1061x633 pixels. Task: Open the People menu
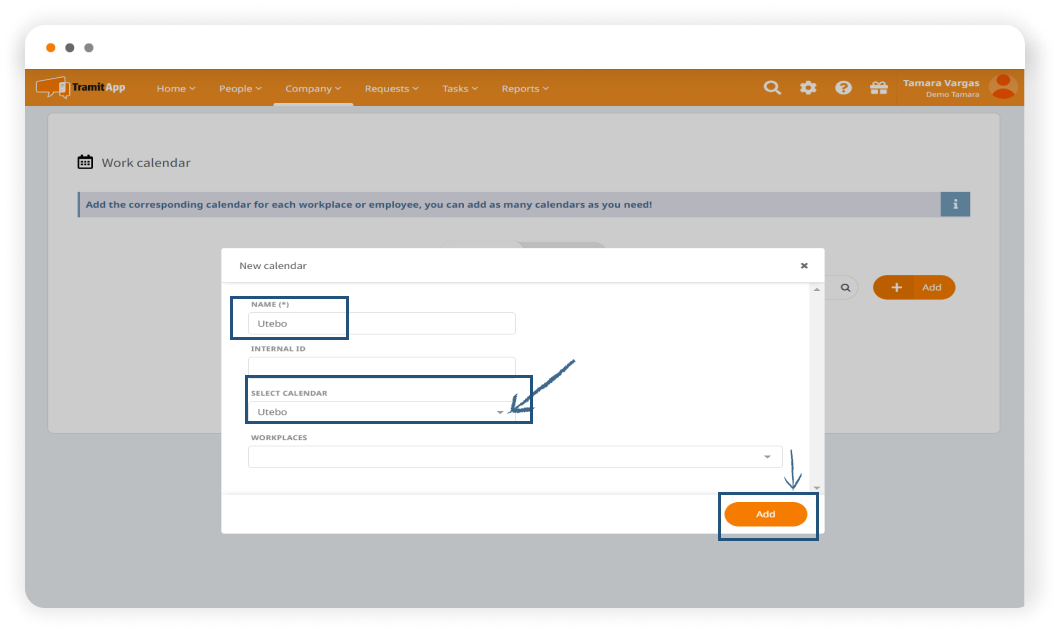coord(240,89)
